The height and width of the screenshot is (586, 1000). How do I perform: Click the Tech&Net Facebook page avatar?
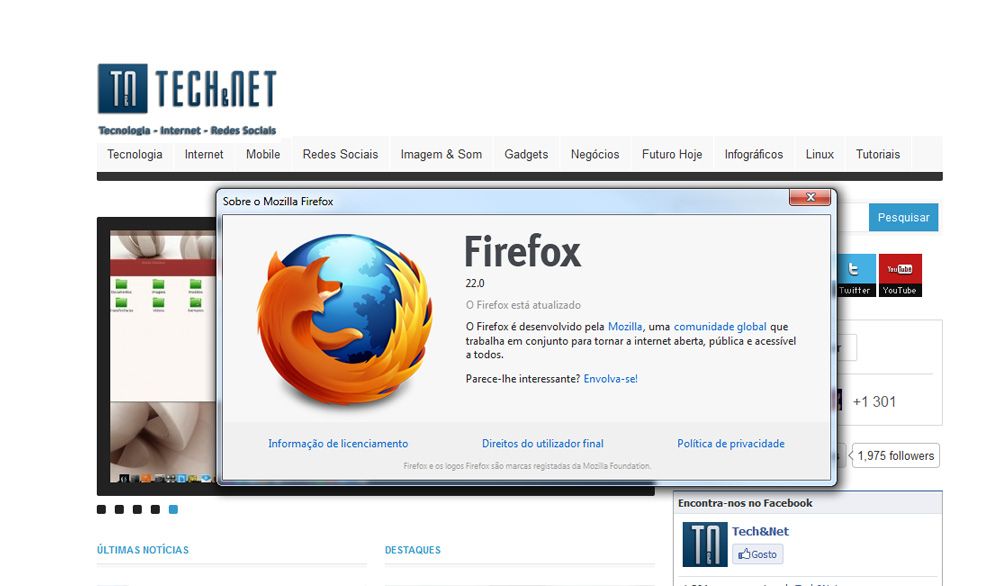tap(704, 544)
